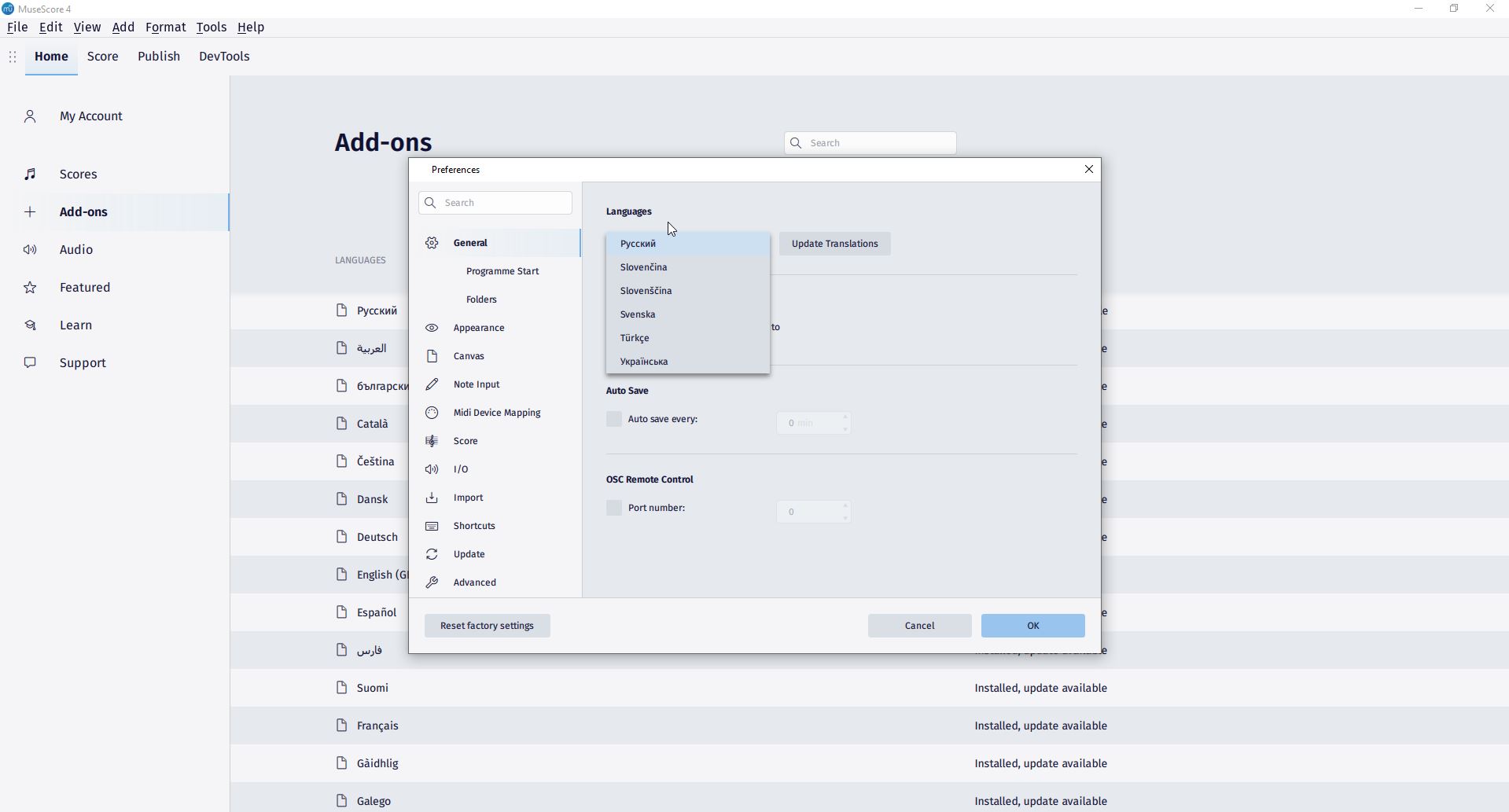
Task: Click the Update Translations button
Action: point(835,244)
